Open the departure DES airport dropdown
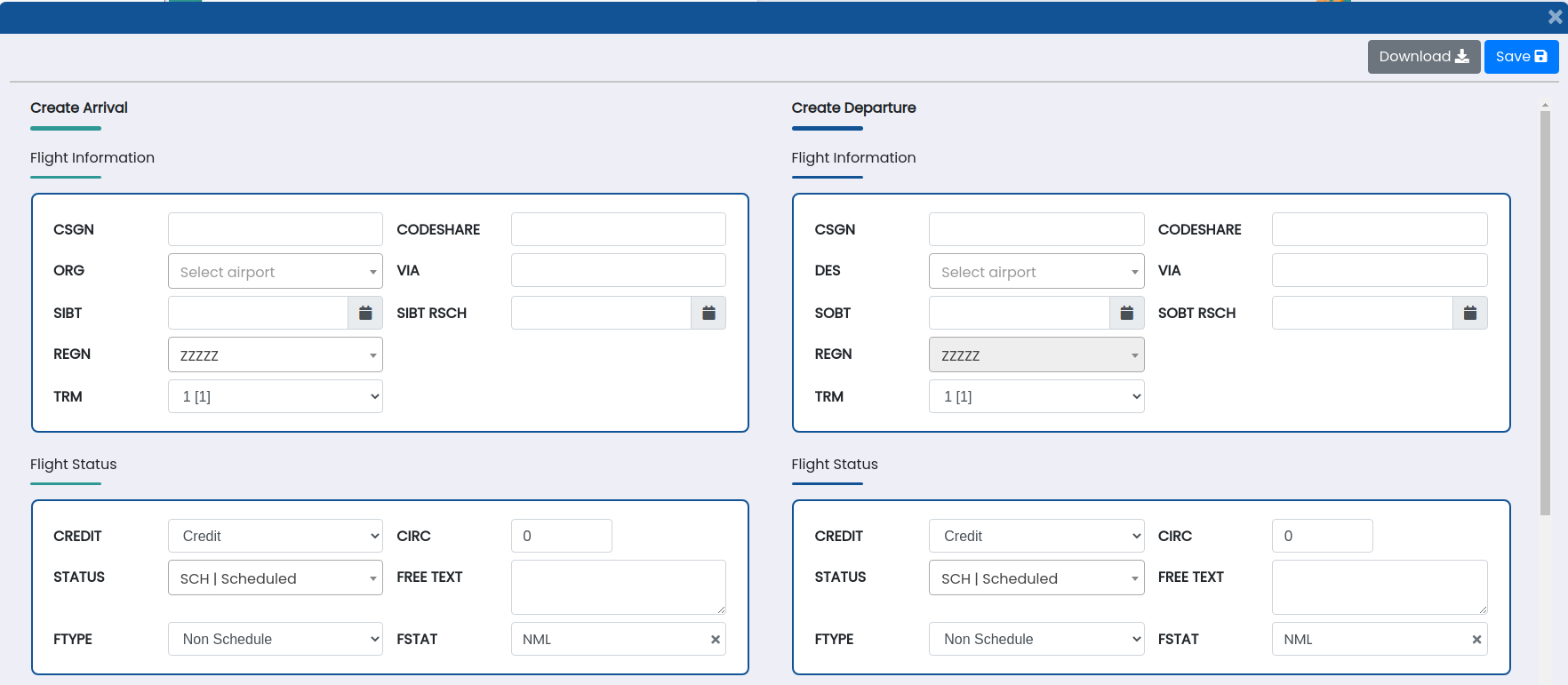1568x685 pixels. [1036, 272]
